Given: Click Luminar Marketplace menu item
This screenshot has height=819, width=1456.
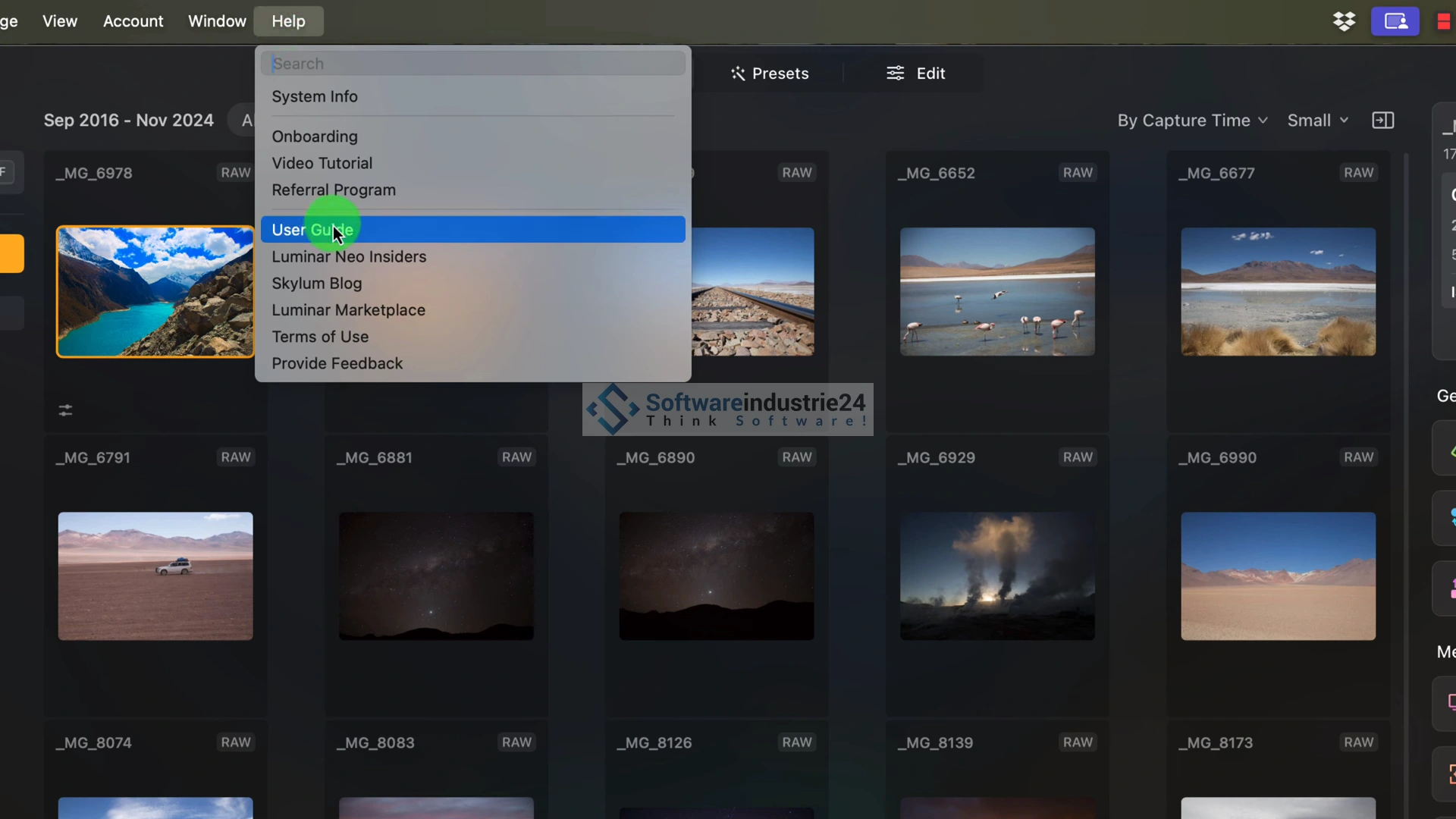Looking at the screenshot, I should (348, 310).
